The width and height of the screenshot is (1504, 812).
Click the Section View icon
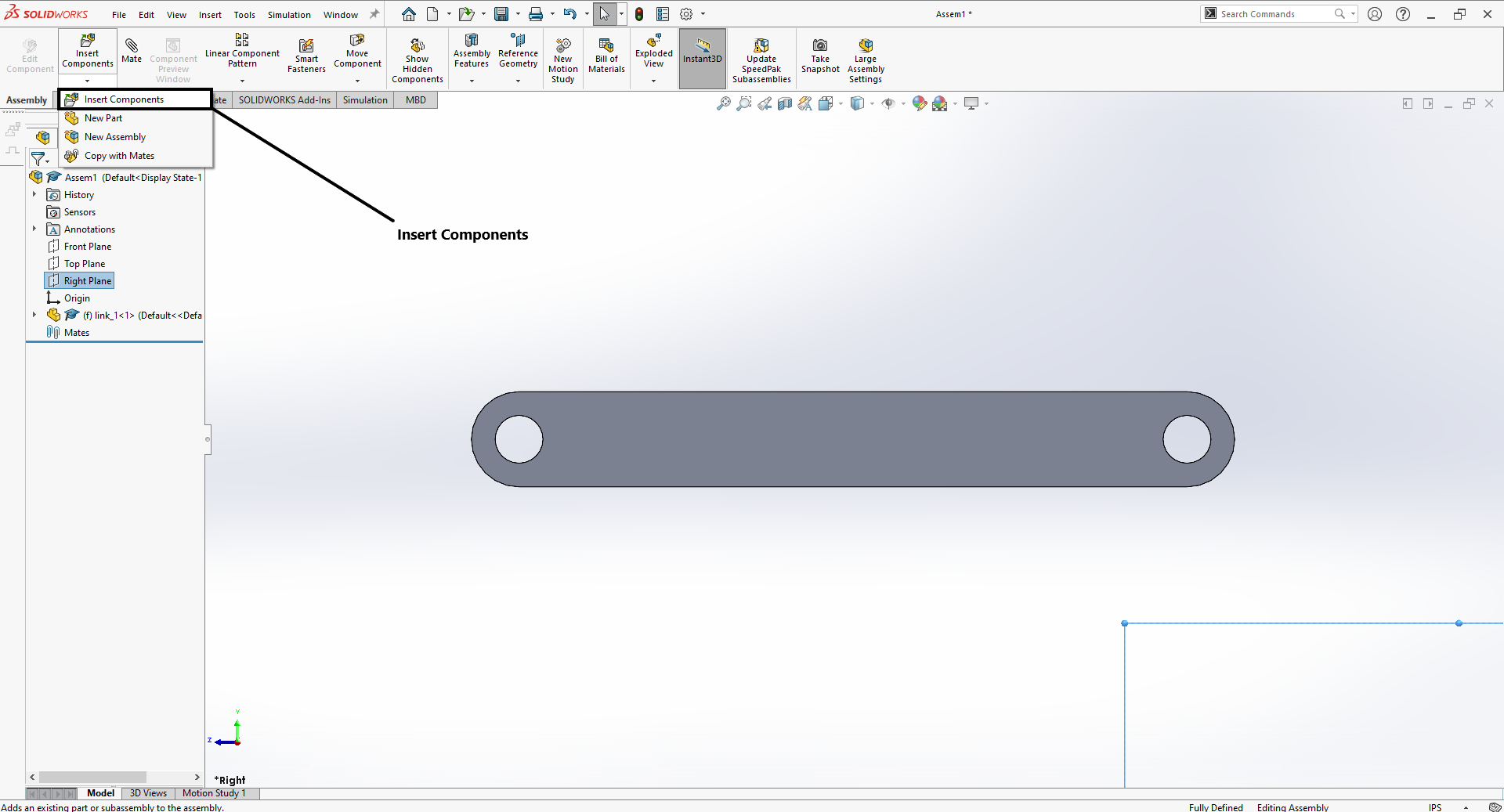click(784, 103)
